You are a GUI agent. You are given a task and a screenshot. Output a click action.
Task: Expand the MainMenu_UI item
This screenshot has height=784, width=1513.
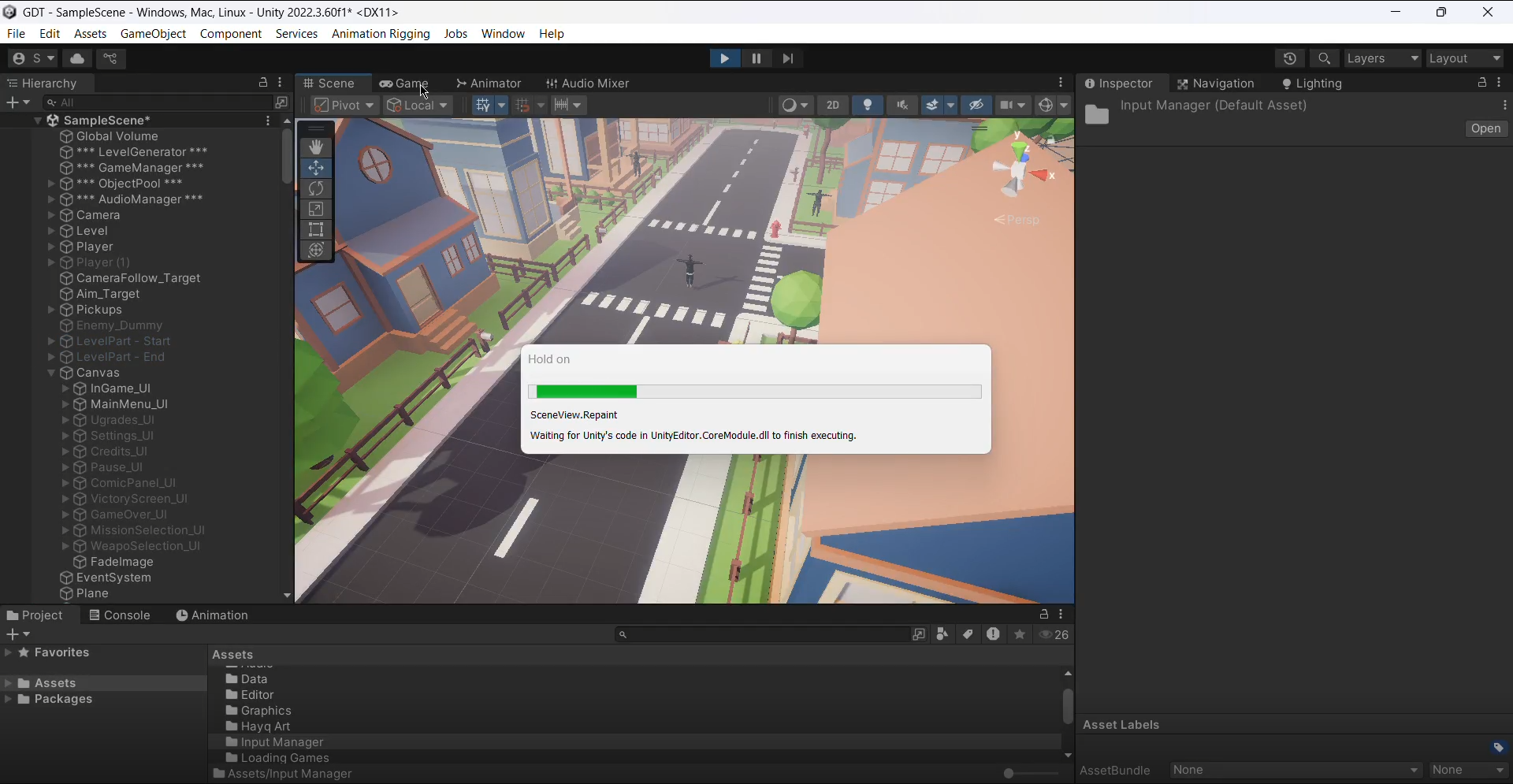point(65,404)
